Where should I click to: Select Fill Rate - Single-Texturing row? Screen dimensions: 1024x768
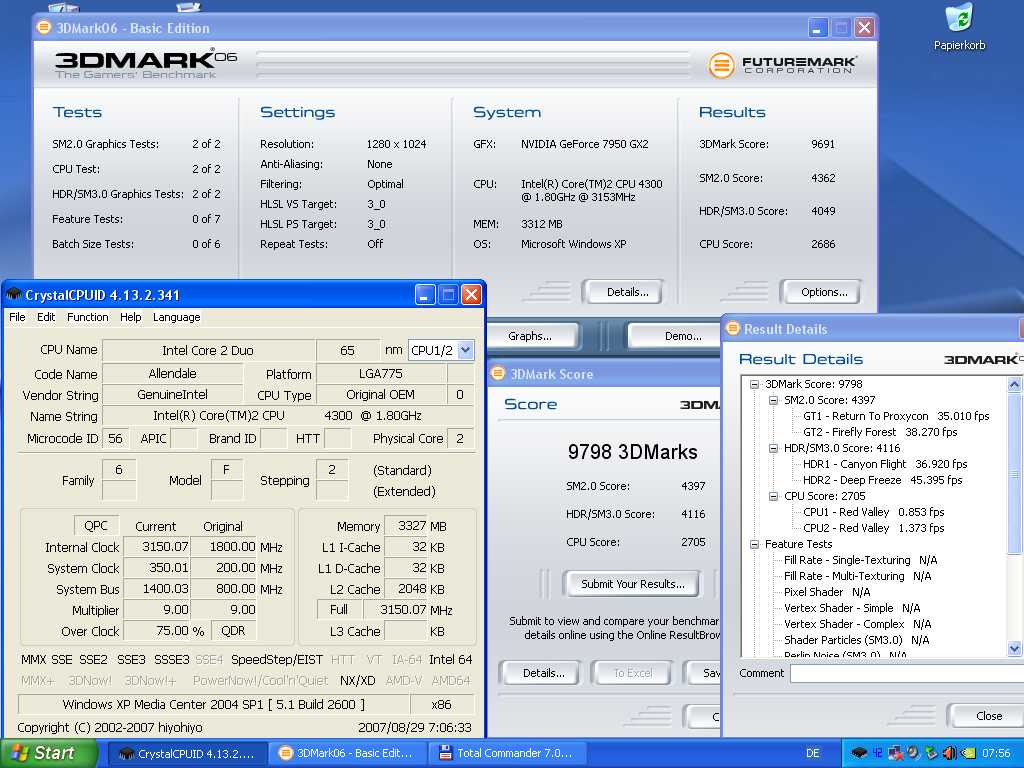[860, 560]
